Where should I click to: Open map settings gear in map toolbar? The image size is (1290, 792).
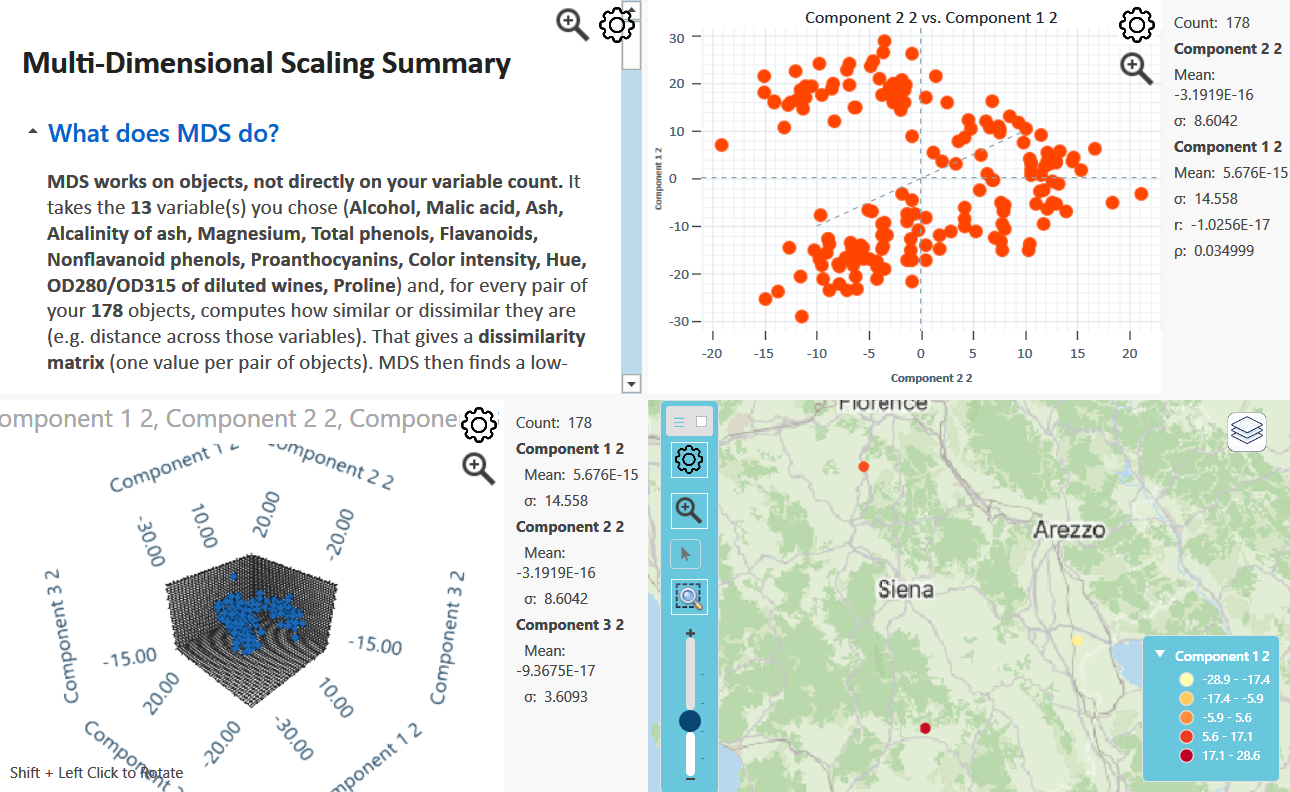click(x=689, y=460)
